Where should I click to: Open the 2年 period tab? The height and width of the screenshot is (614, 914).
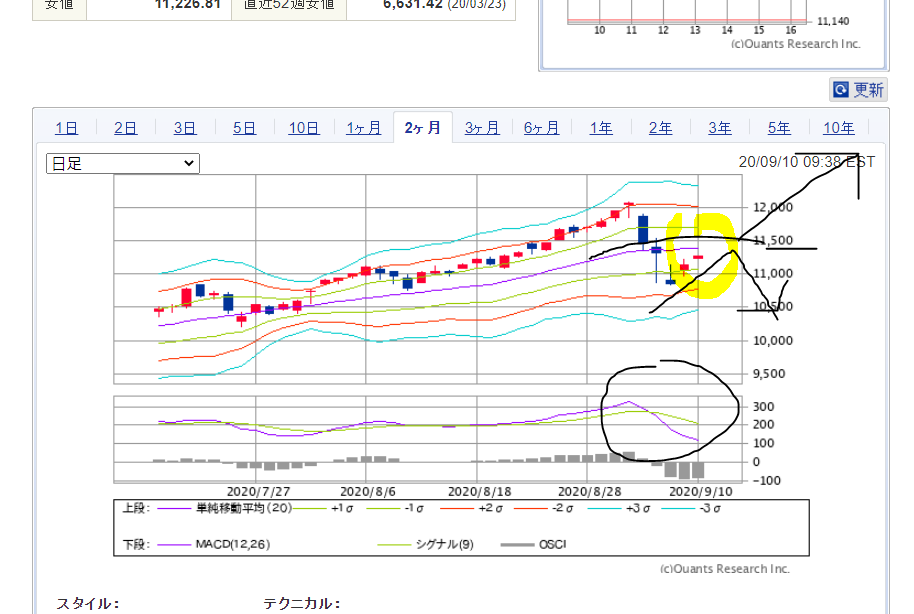660,128
